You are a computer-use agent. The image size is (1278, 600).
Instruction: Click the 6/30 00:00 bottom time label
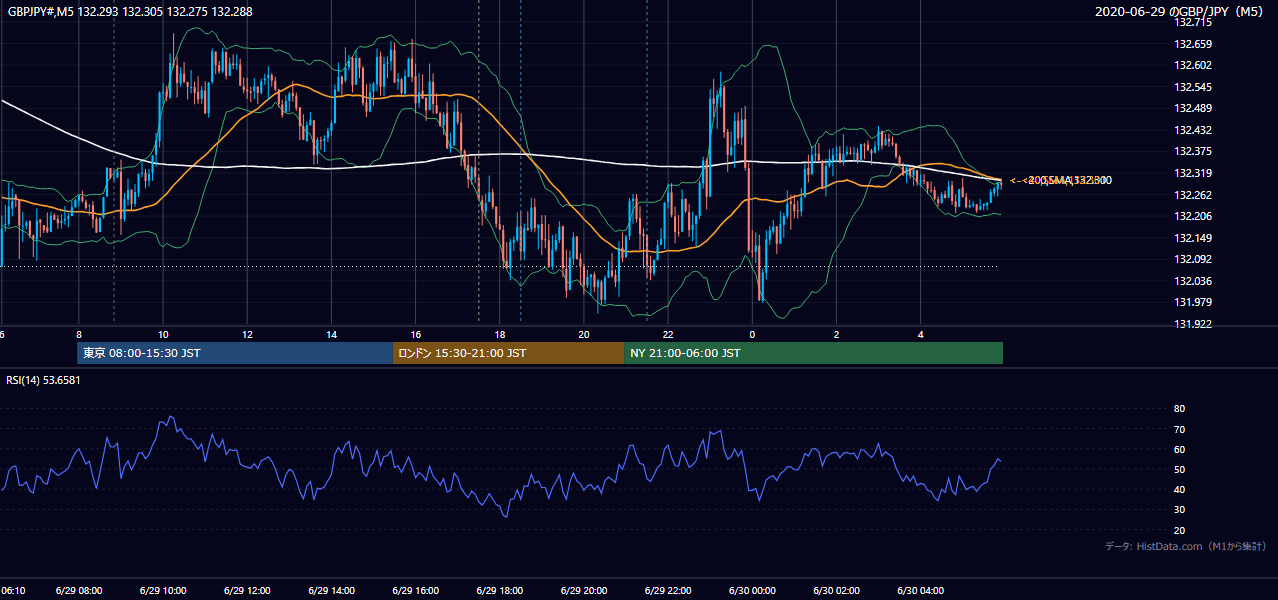[x=752, y=591]
